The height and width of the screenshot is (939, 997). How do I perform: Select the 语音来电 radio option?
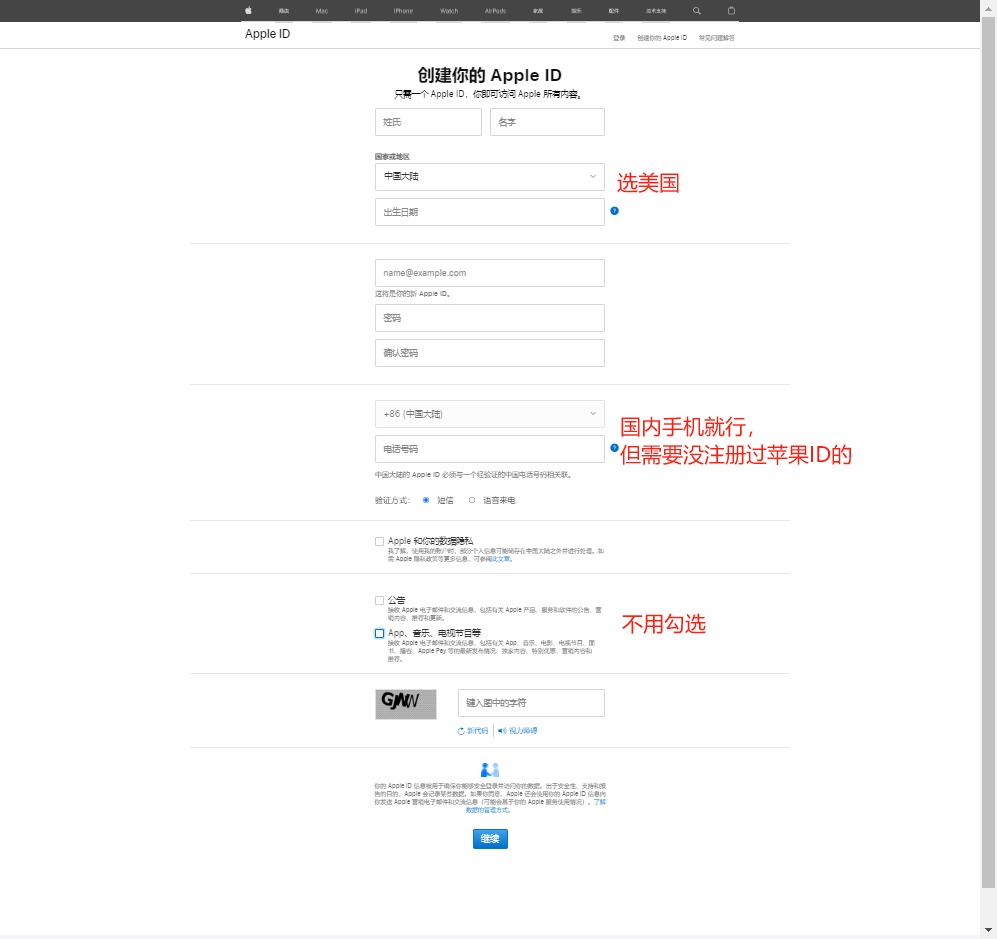472,500
